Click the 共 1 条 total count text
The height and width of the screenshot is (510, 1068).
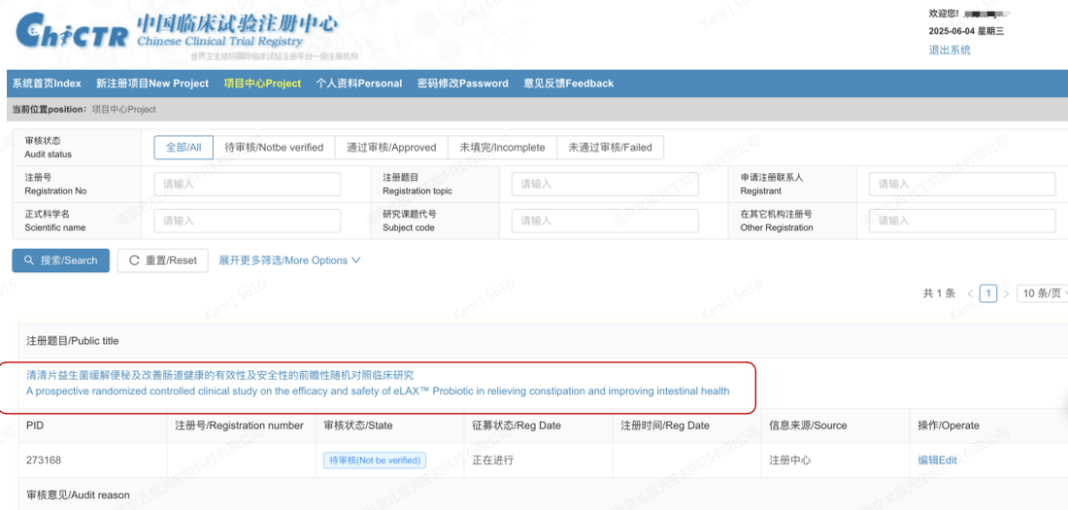(x=939, y=293)
